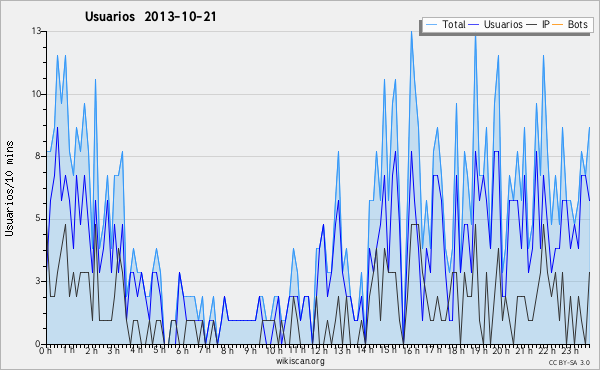Click the 'Usuarios/10 mins' y-axis label
600x370 pixels.
pyautogui.click(x=9, y=189)
